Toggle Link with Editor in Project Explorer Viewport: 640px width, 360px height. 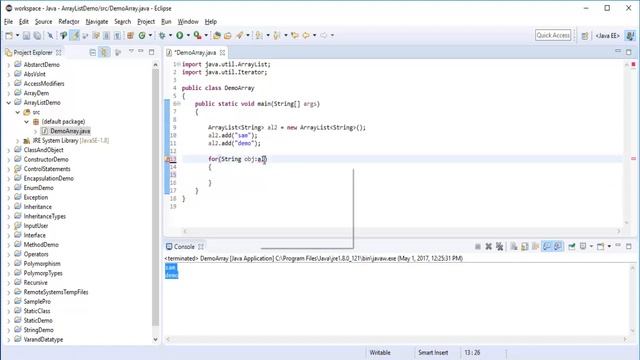coord(104,52)
